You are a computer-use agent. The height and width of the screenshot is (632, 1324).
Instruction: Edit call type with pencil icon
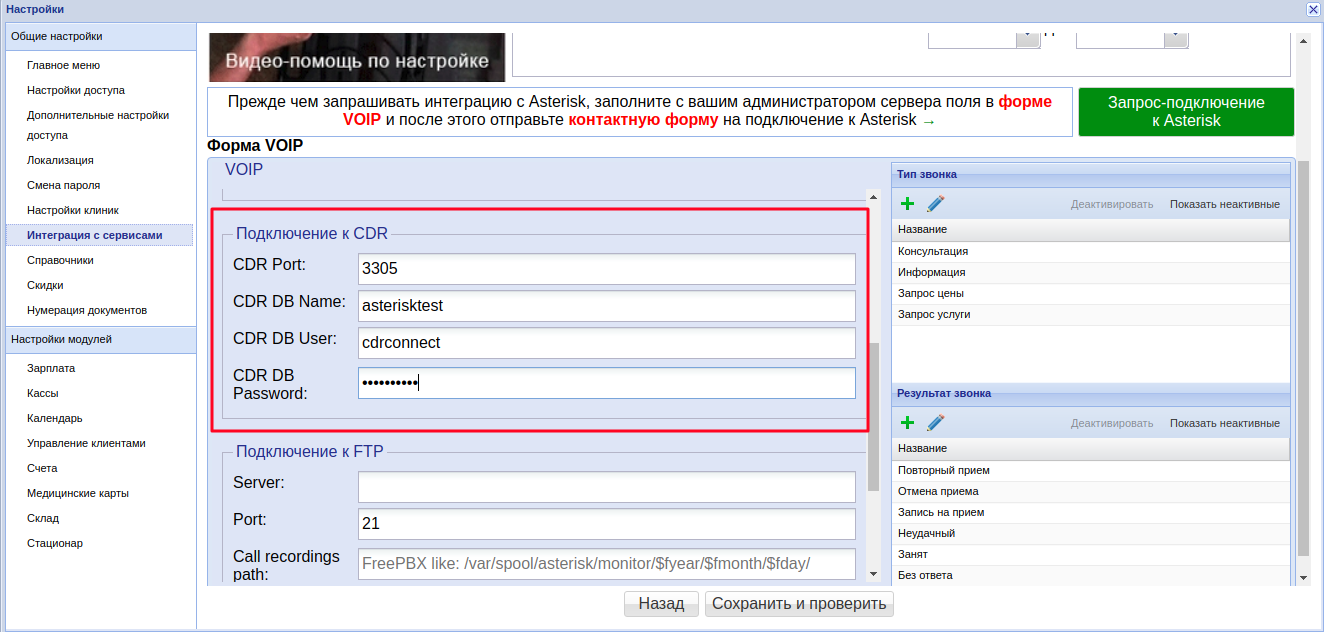[x=936, y=204]
